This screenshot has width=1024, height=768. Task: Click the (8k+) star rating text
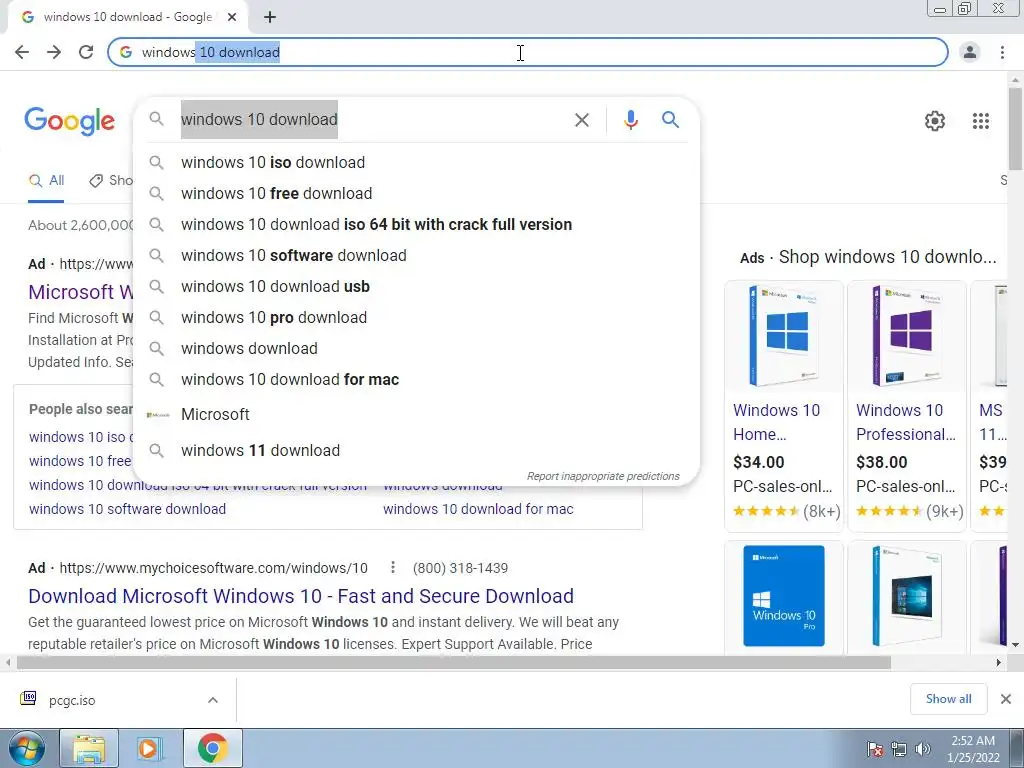(822, 511)
